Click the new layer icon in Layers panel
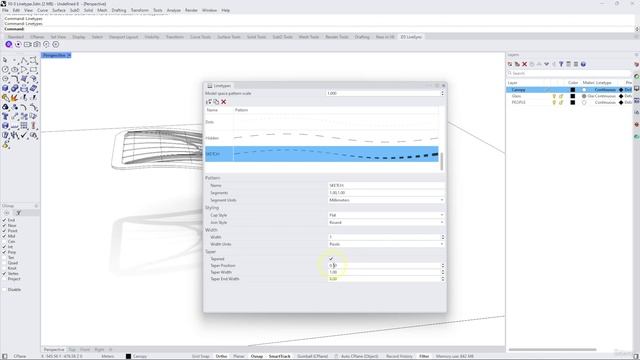Image resolution: width=640 pixels, height=360 pixels. (x=510, y=64)
